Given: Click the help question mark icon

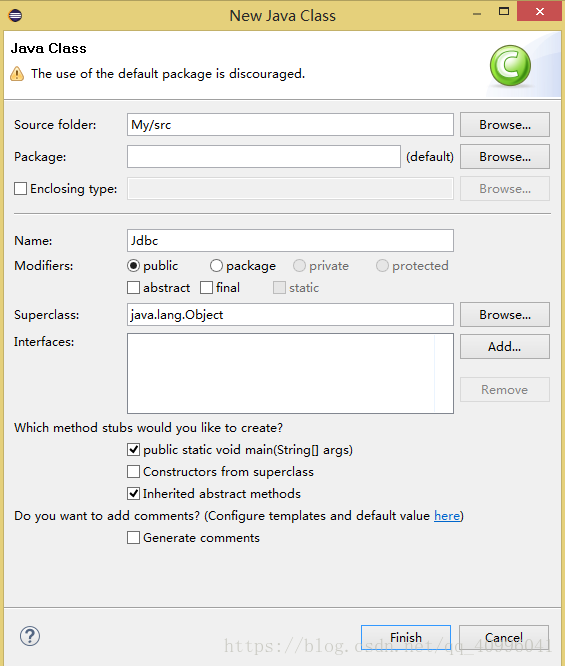Looking at the screenshot, I should pos(30,636).
